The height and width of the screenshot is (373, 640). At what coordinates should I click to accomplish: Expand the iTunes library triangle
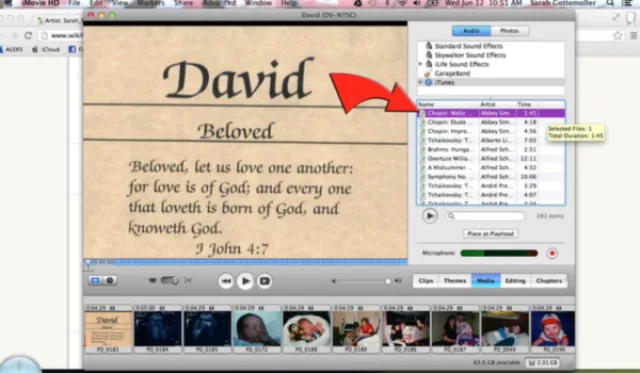point(420,82)
